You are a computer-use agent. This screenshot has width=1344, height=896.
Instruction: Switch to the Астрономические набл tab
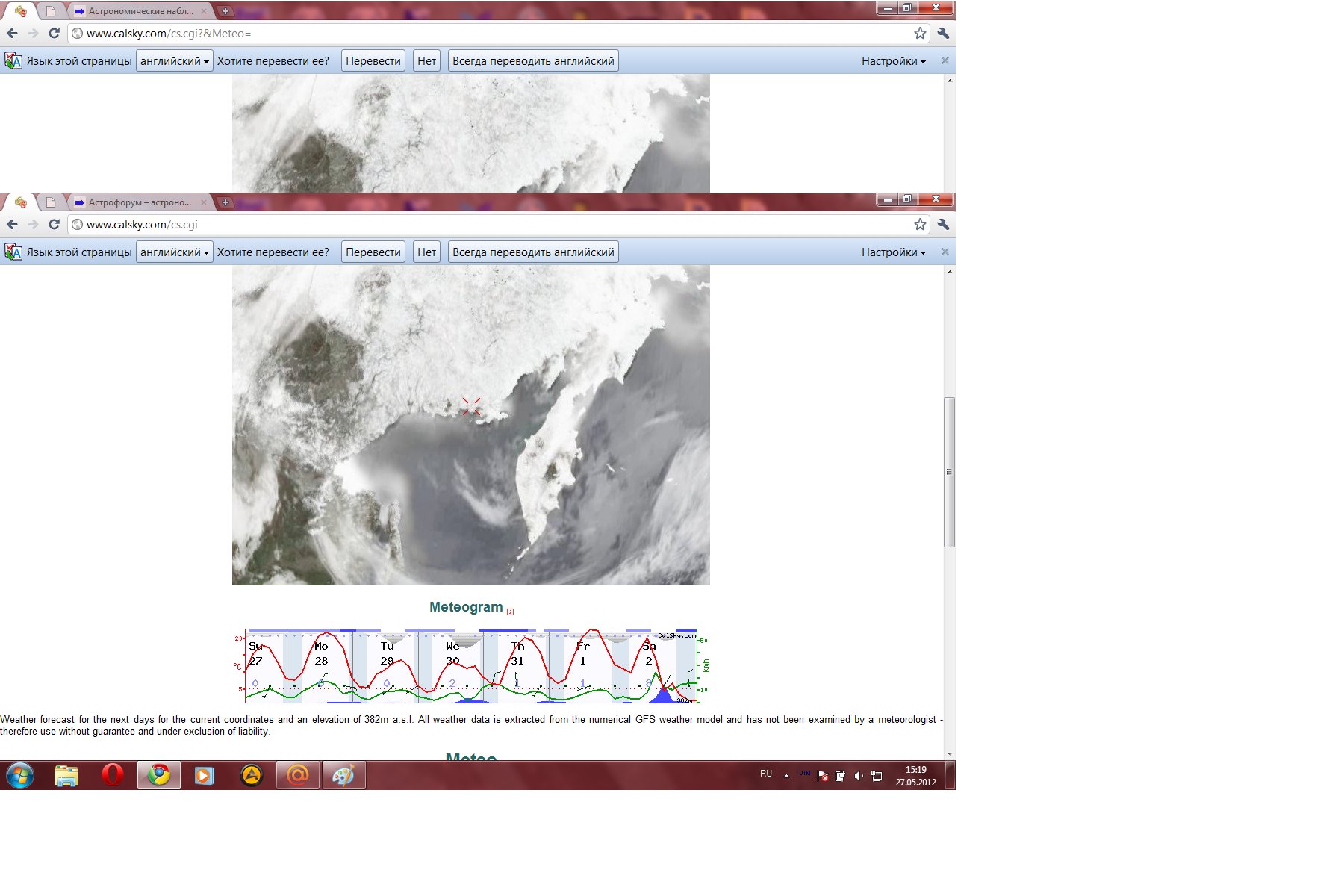[140, 11]
